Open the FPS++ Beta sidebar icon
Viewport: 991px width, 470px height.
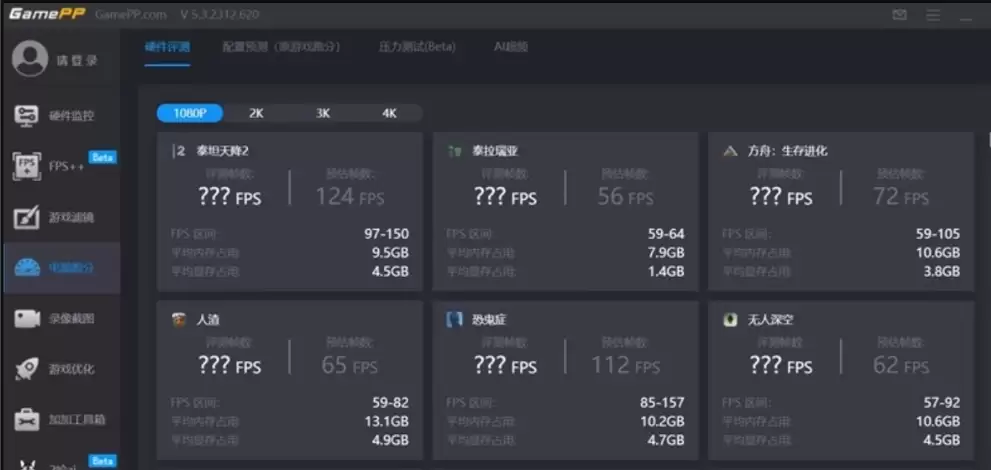(27, 166)
